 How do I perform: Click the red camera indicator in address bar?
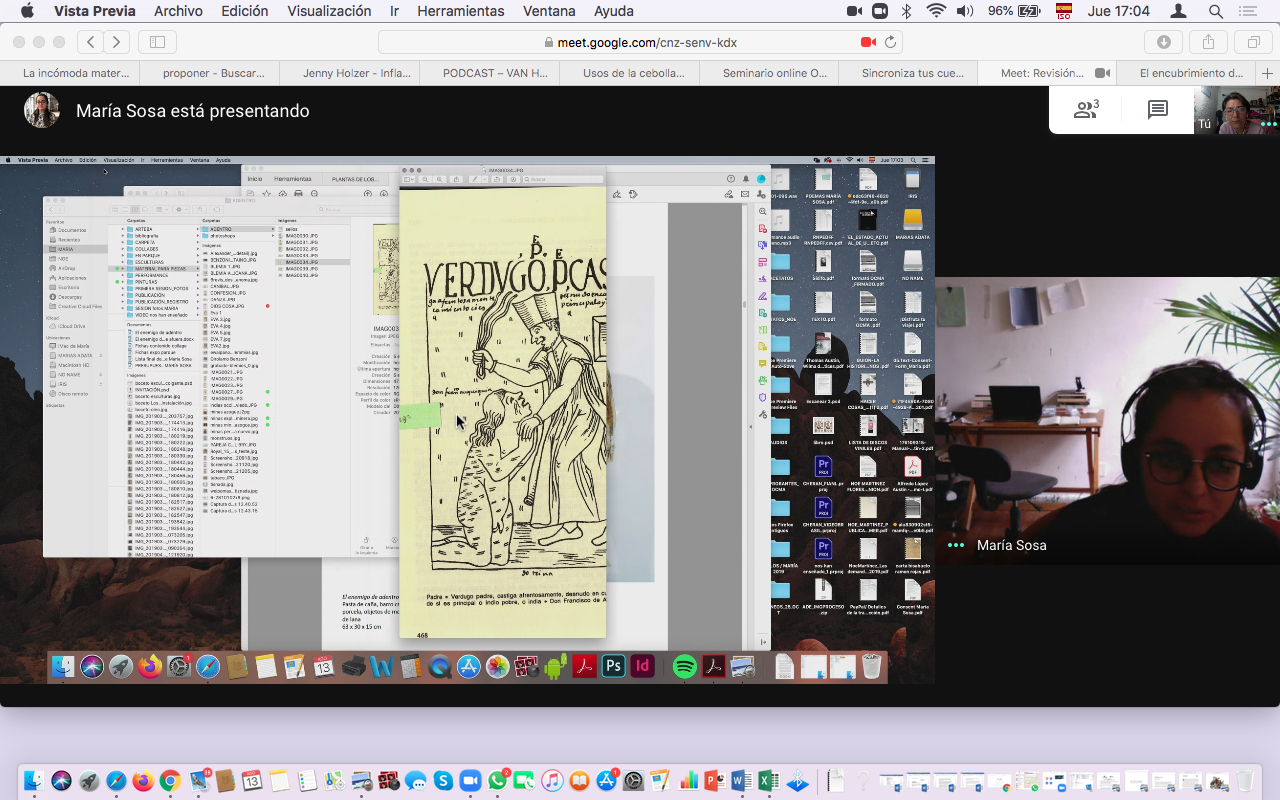867,42
